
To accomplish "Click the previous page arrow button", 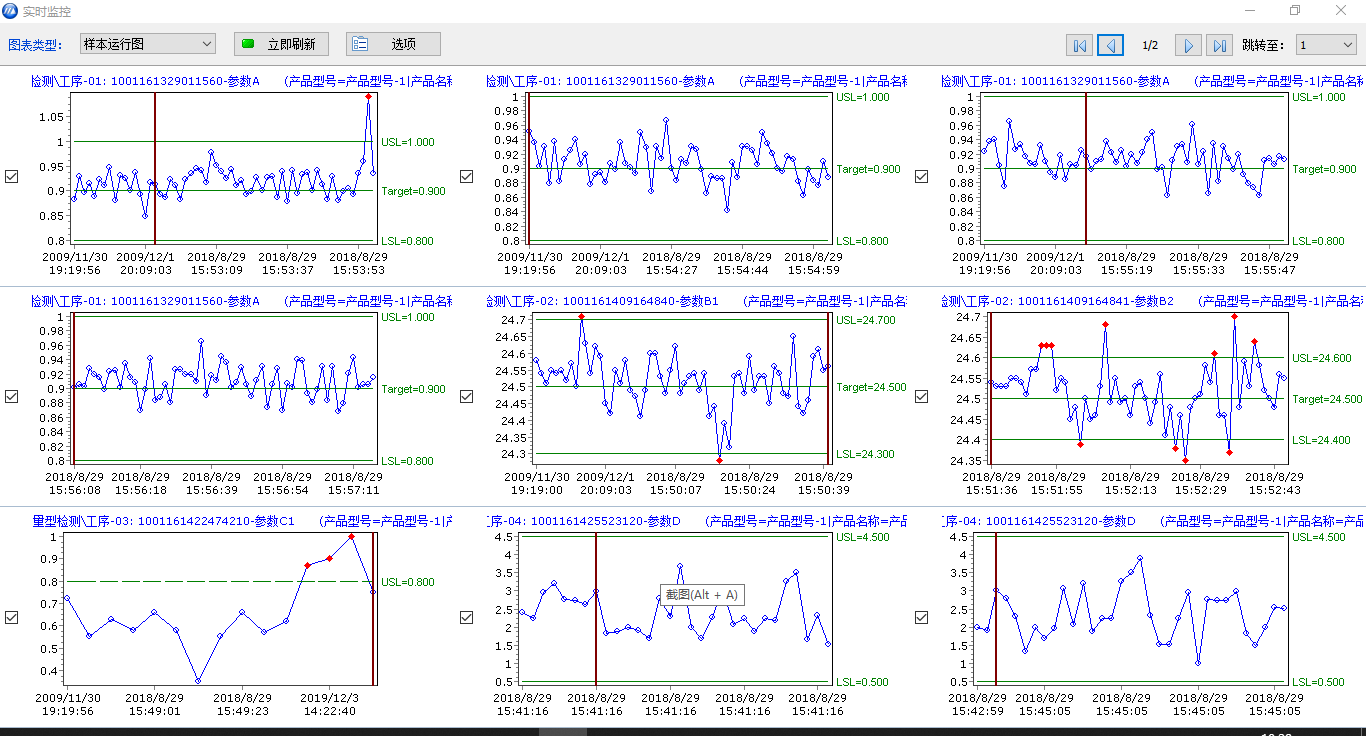I will pos(1109,45).
